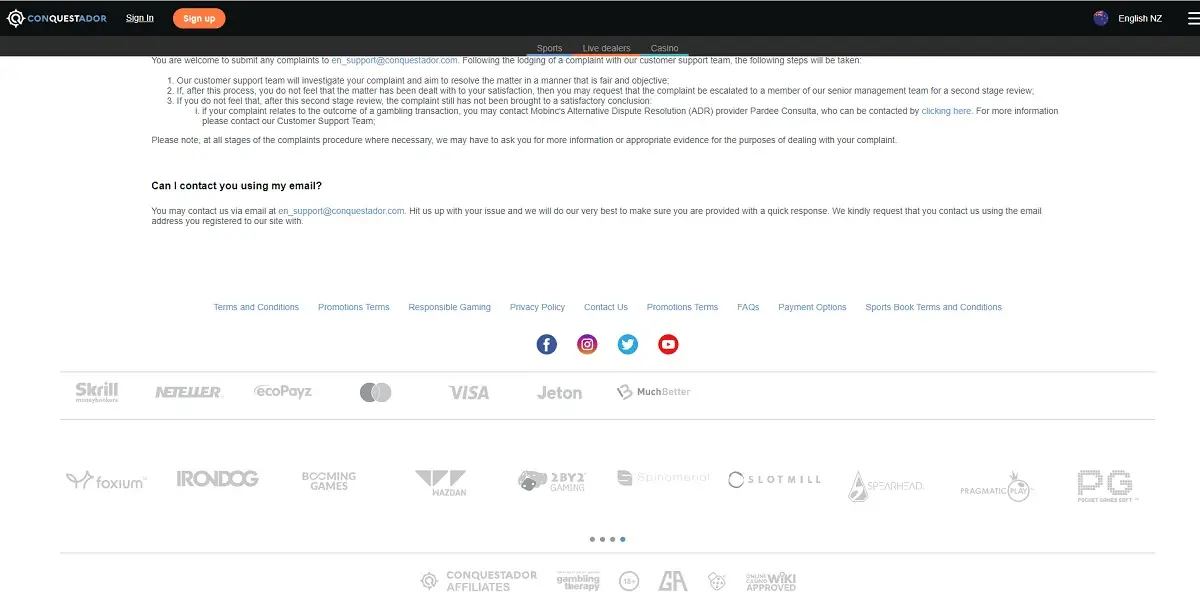
Task: Click the 18+ age restriction badge
Action: coord(629,581)
